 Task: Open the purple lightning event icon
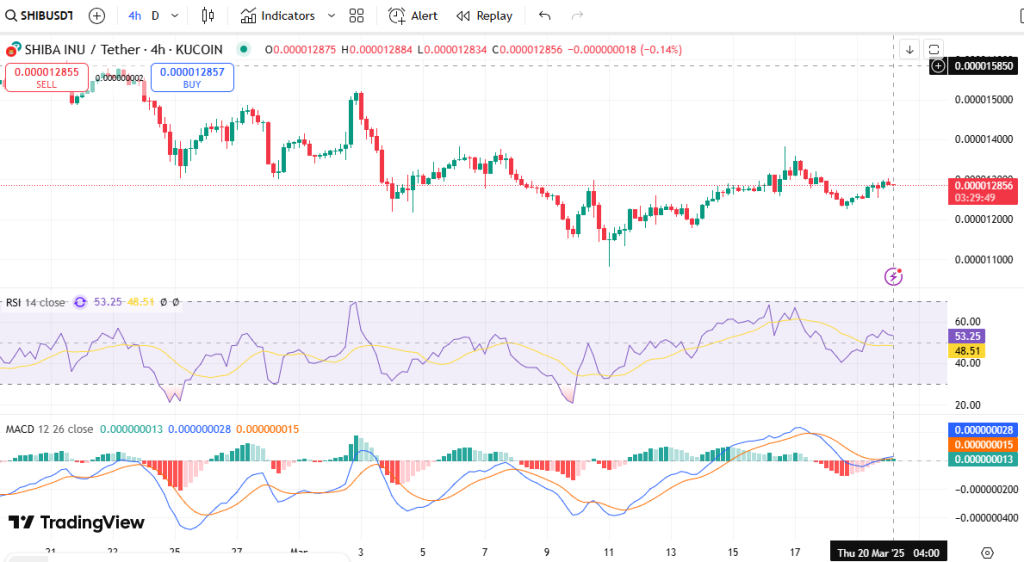(893, 276)
